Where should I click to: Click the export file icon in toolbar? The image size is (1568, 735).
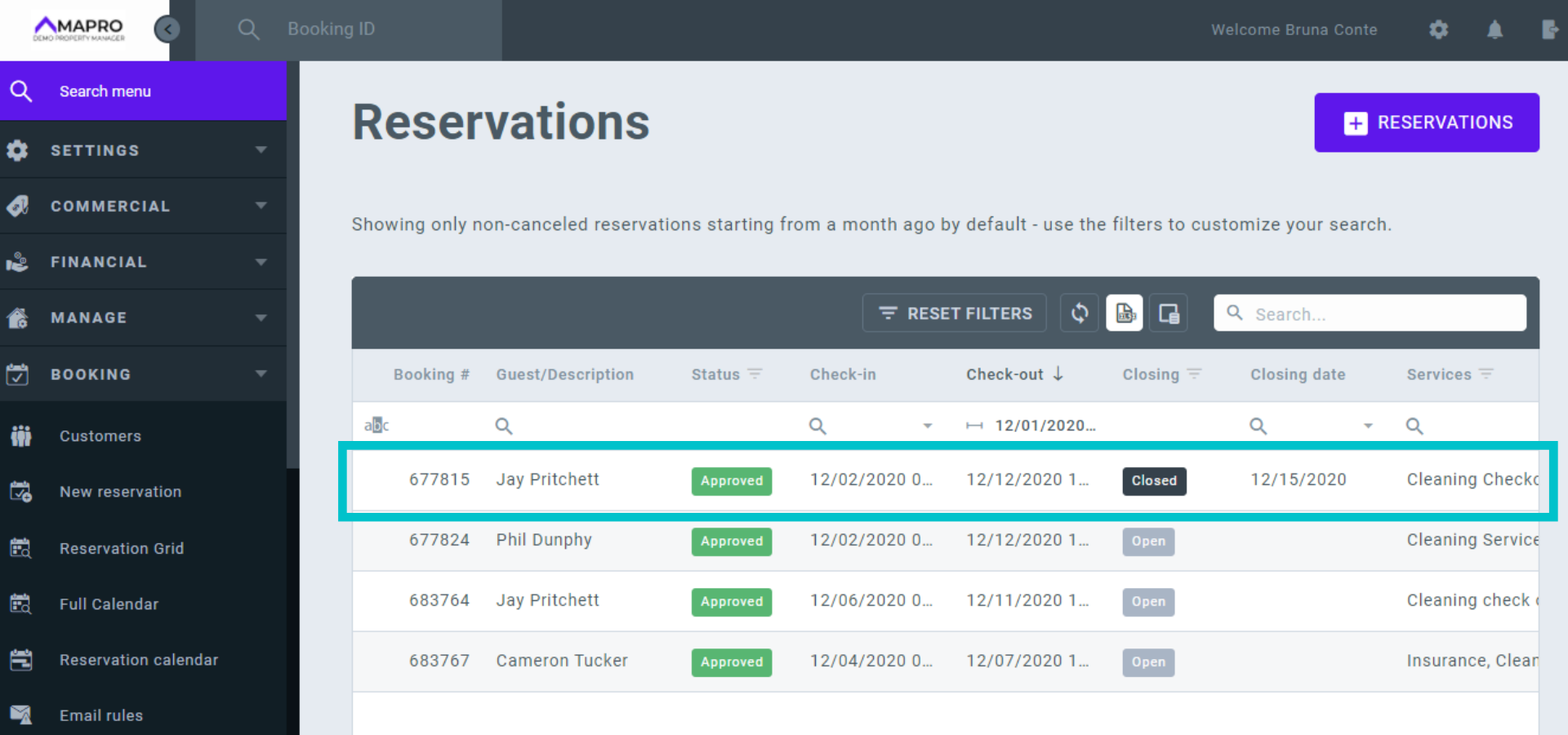[1125, 314]
